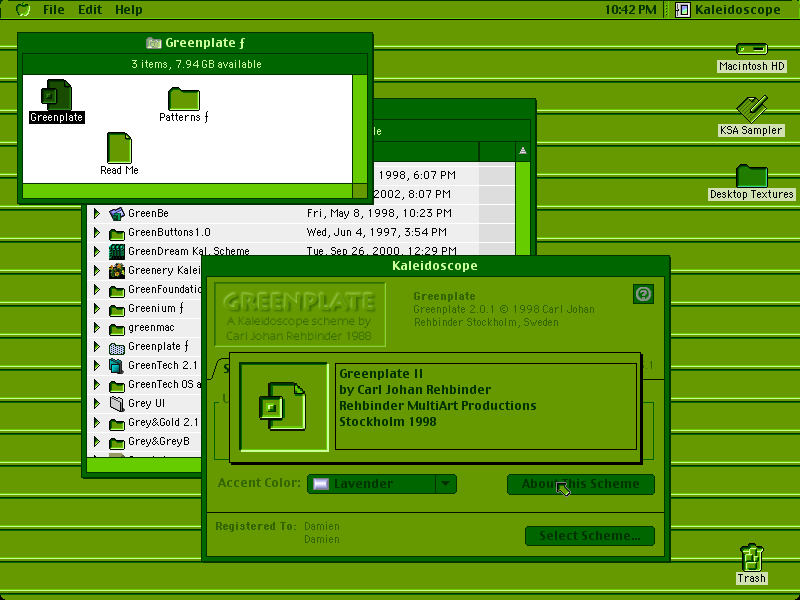Expand the Greenery Kalei disclosure triangle
This screenshot has height=600, width=800.
pyautogui.click(x=96, y=270)
